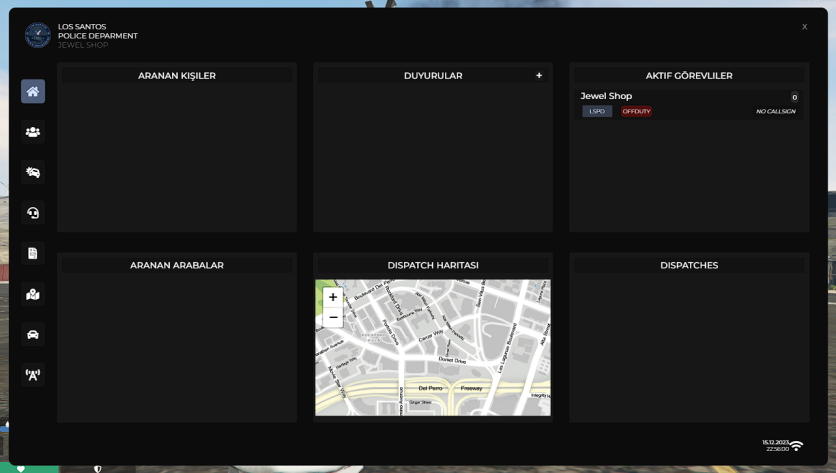This screenshot has height=473, width=836.
Task: Open the people profiles sidebar icon
Action: (33, 132)
